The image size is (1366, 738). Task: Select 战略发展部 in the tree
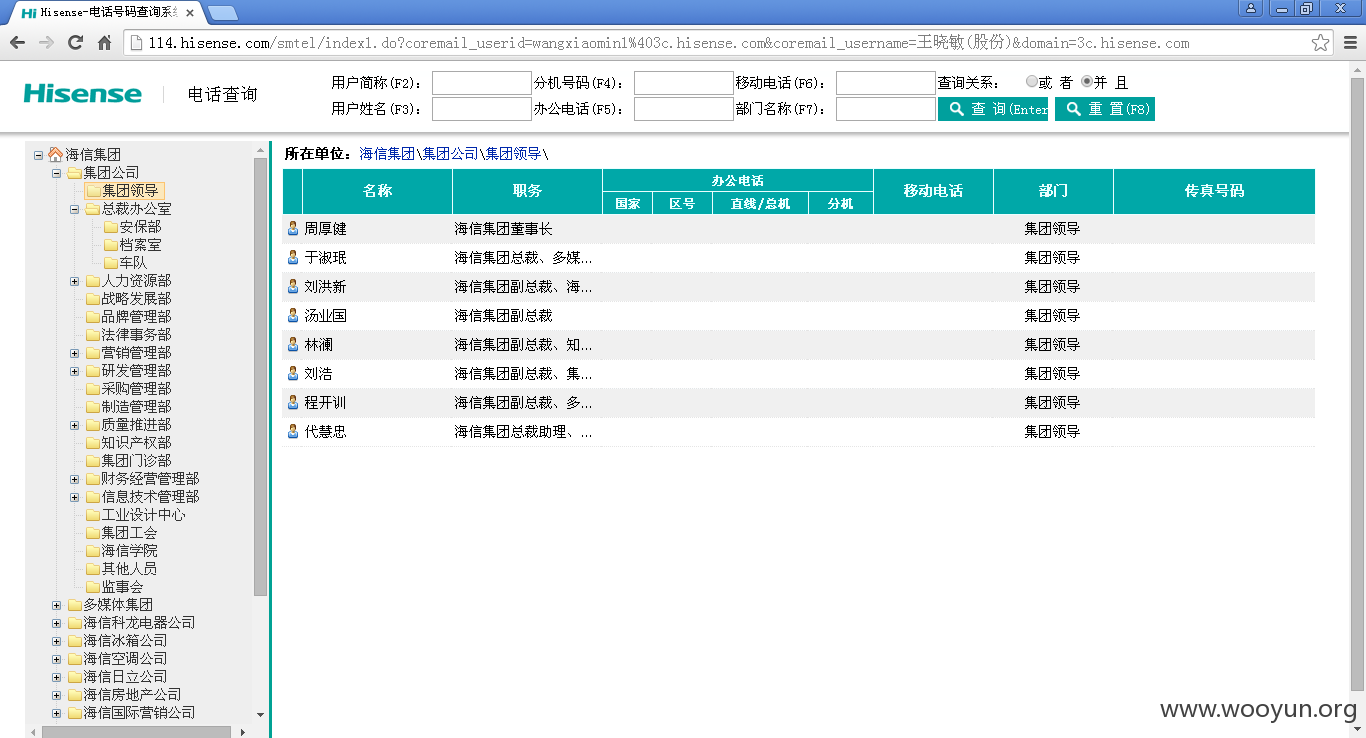[136, 299]
